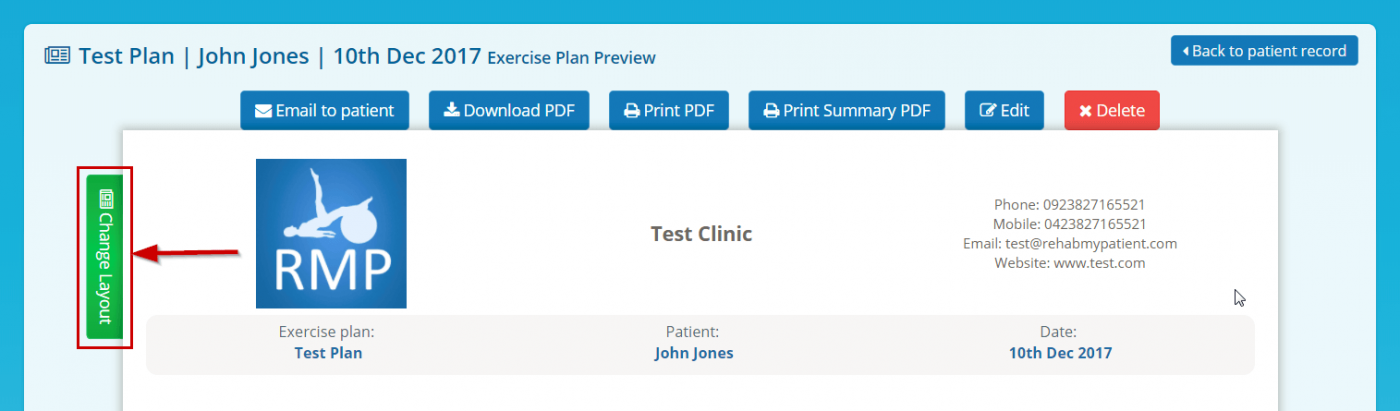Click the pencil icon on Edit button
Image resolution: width=1400 pixels, height=411 pixels.
[988, 111]
